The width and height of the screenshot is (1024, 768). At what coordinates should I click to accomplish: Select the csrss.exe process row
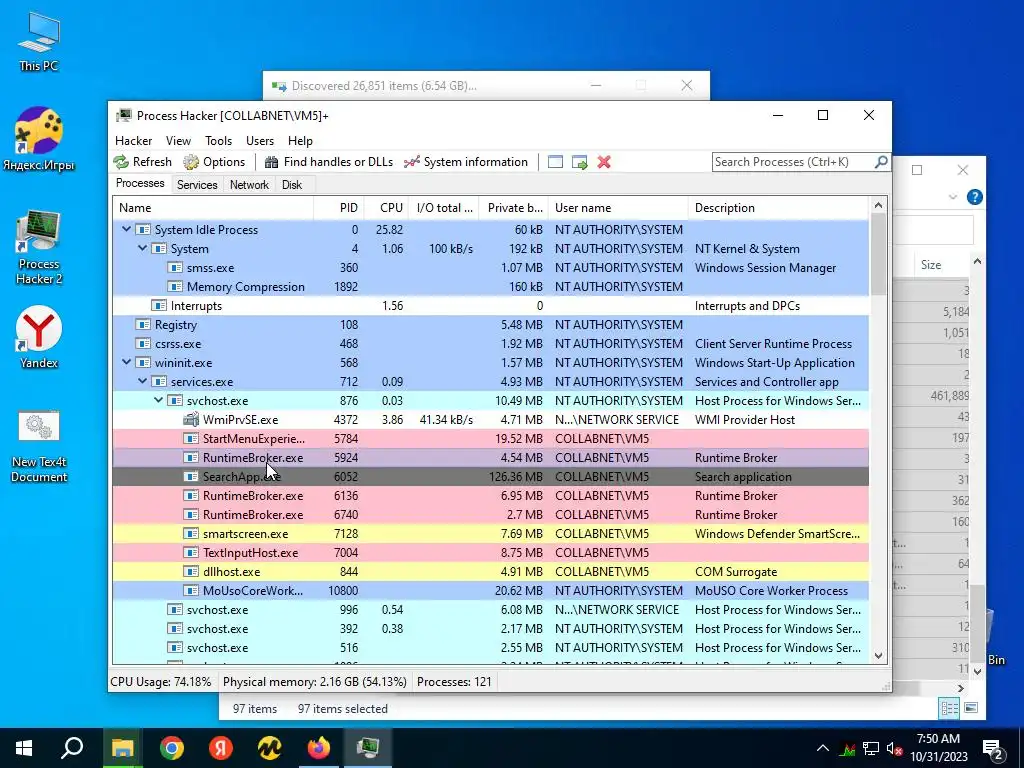pos(490,344)
